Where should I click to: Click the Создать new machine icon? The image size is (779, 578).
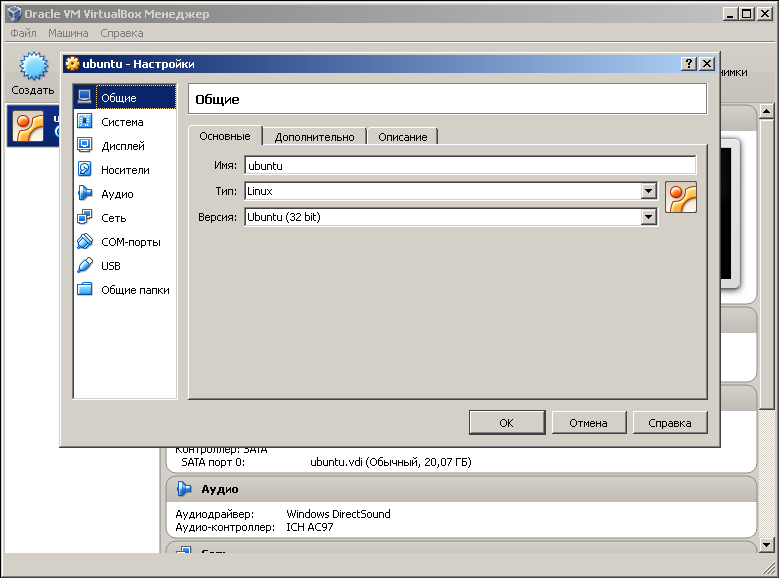coord(33,66)
